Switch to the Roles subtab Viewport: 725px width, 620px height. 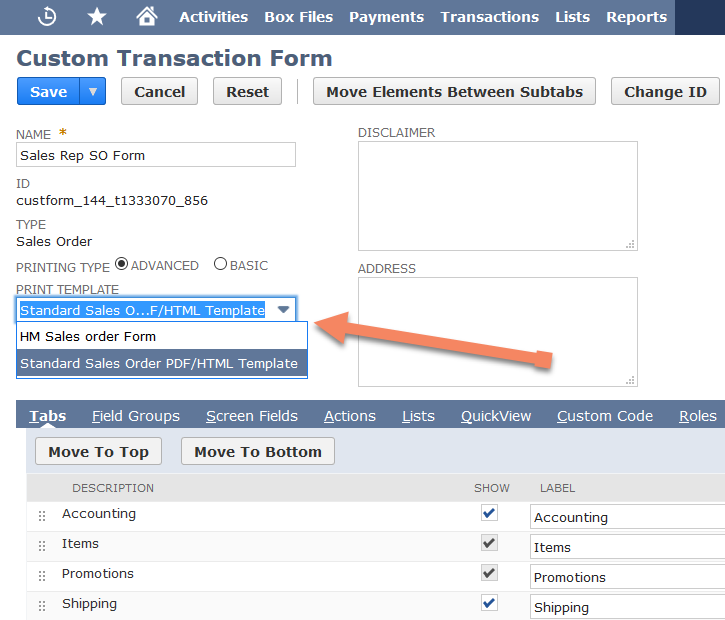click(x=698, y=416)
